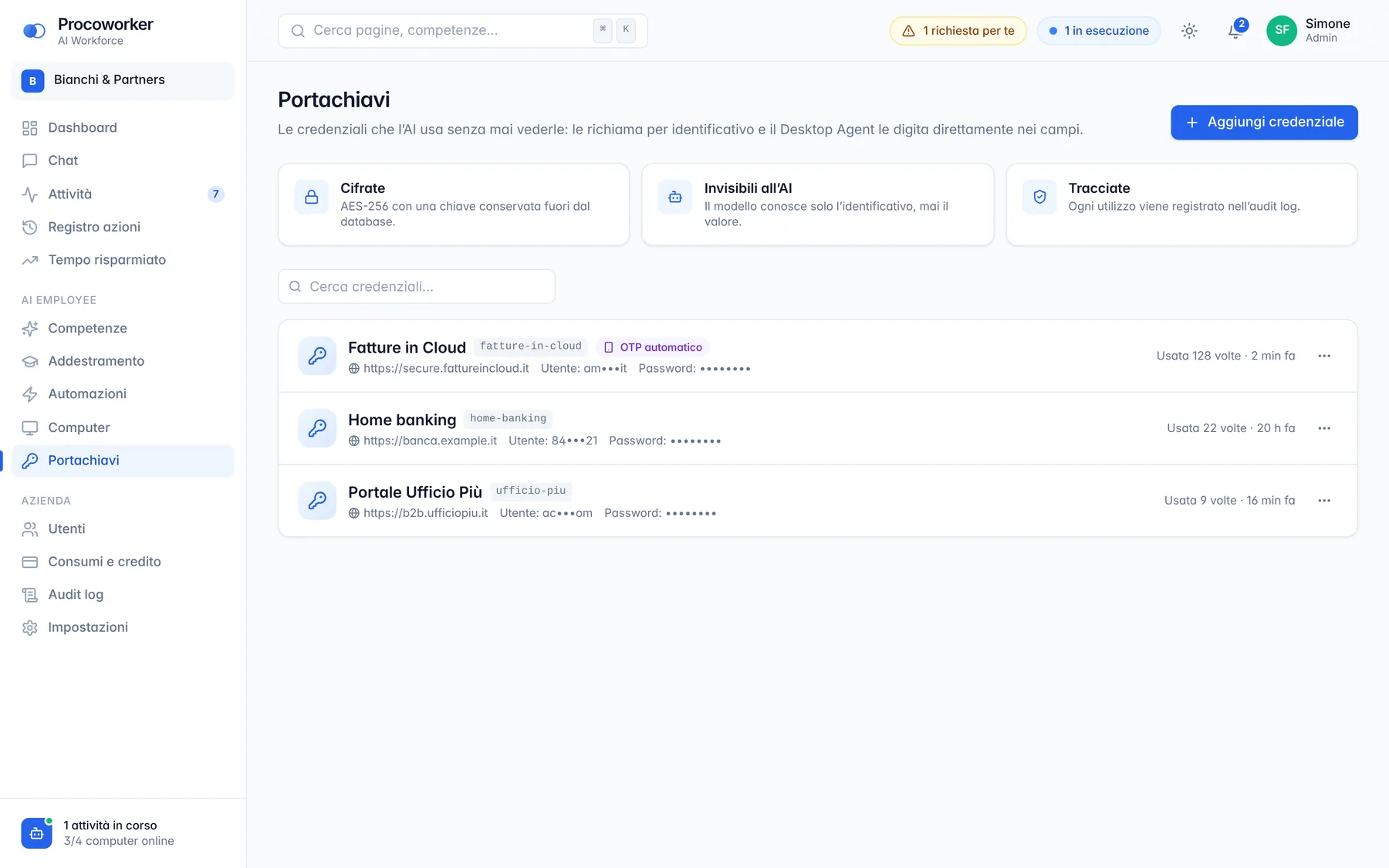Viewport: 1389px width, 868px height.
Task: Focus the global 'Cerca pagine, competenze' search box
Action: tap(463, 31)
